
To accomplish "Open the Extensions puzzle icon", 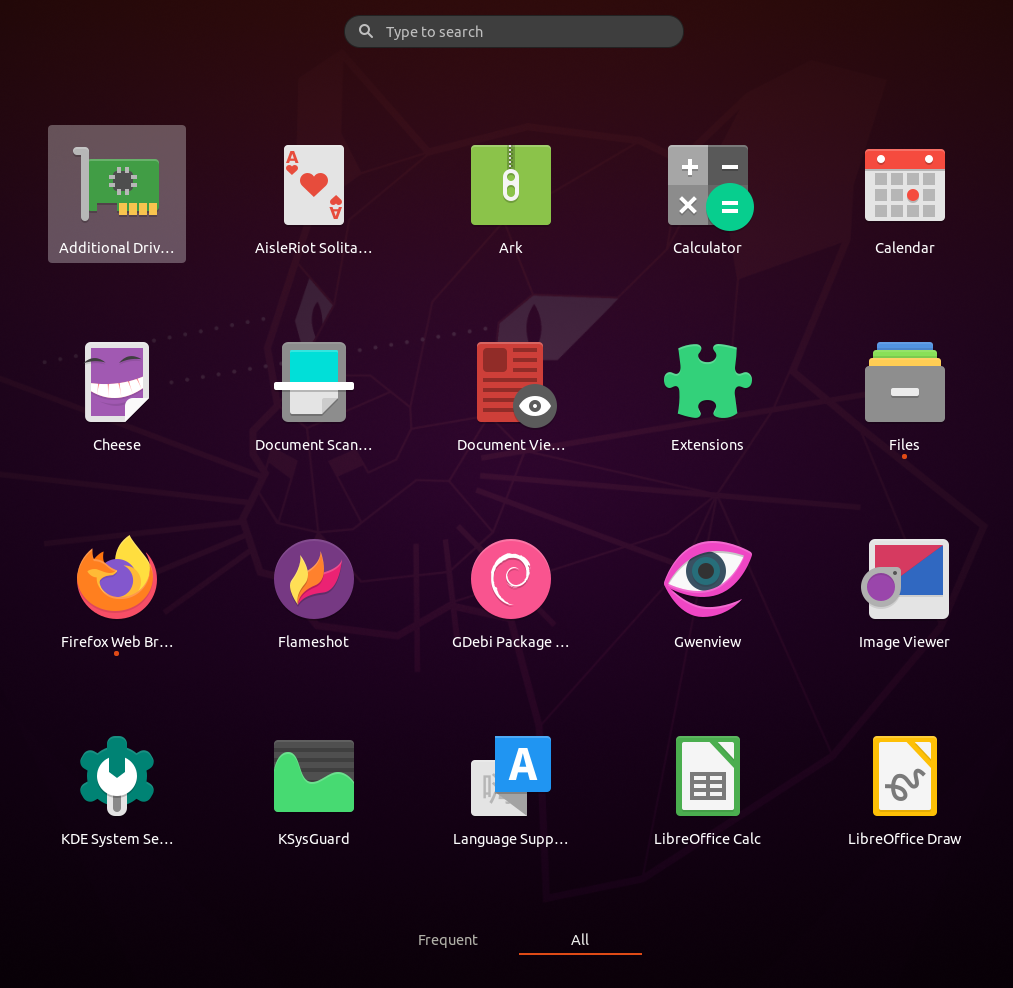I will pyautogui.click(x=707, y=381).
